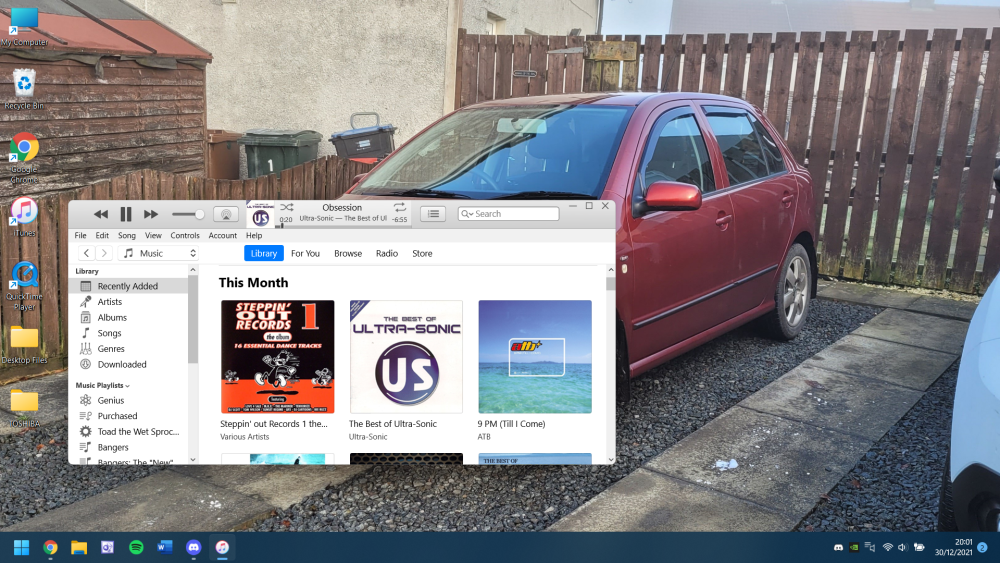
Task: Open Word from the taskbar
Action: coord(165,547)
